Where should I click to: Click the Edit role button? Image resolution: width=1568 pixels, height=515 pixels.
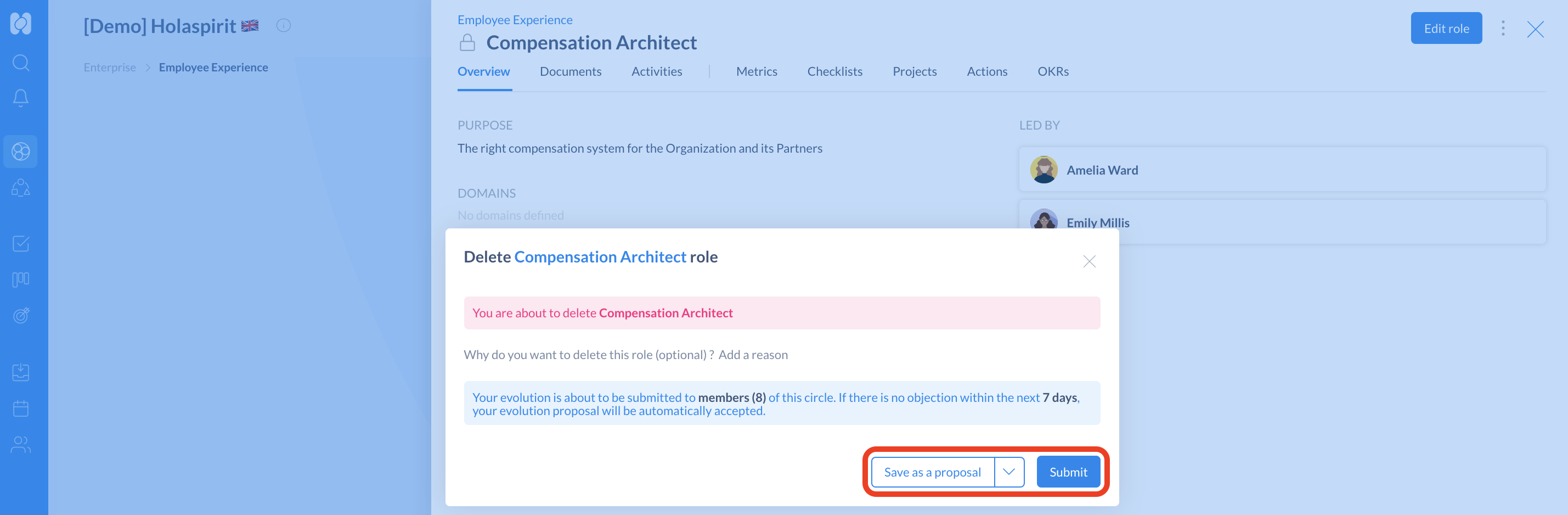(1446, 29)
